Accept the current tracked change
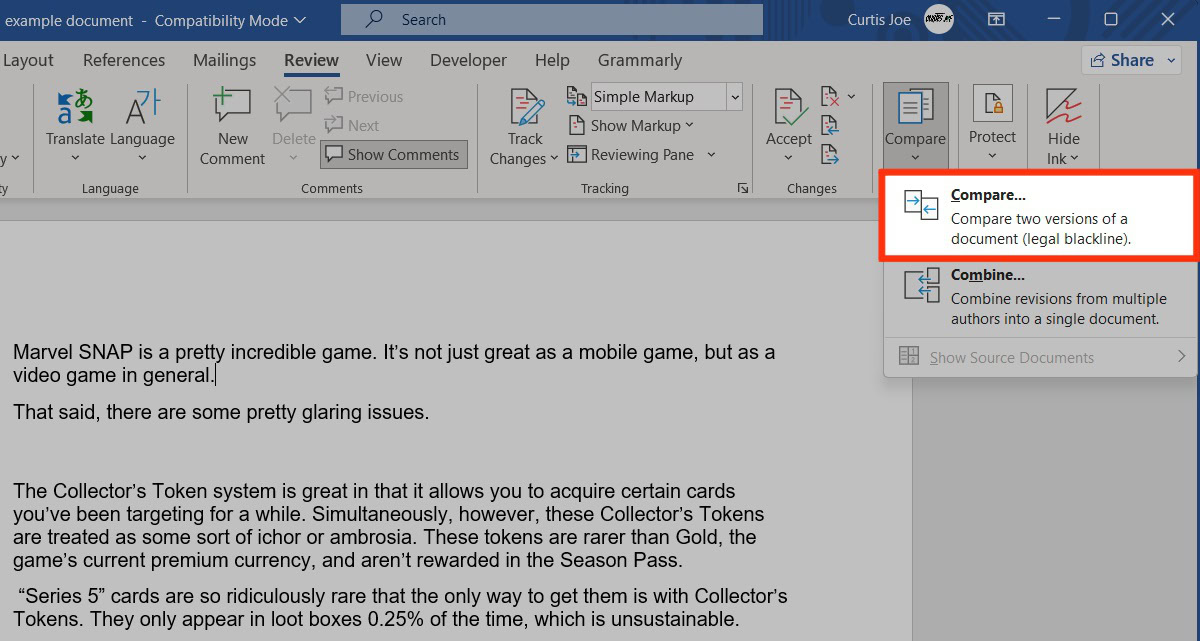The width and height of the screenshot is (1200, 641). (x=788, y=108)
